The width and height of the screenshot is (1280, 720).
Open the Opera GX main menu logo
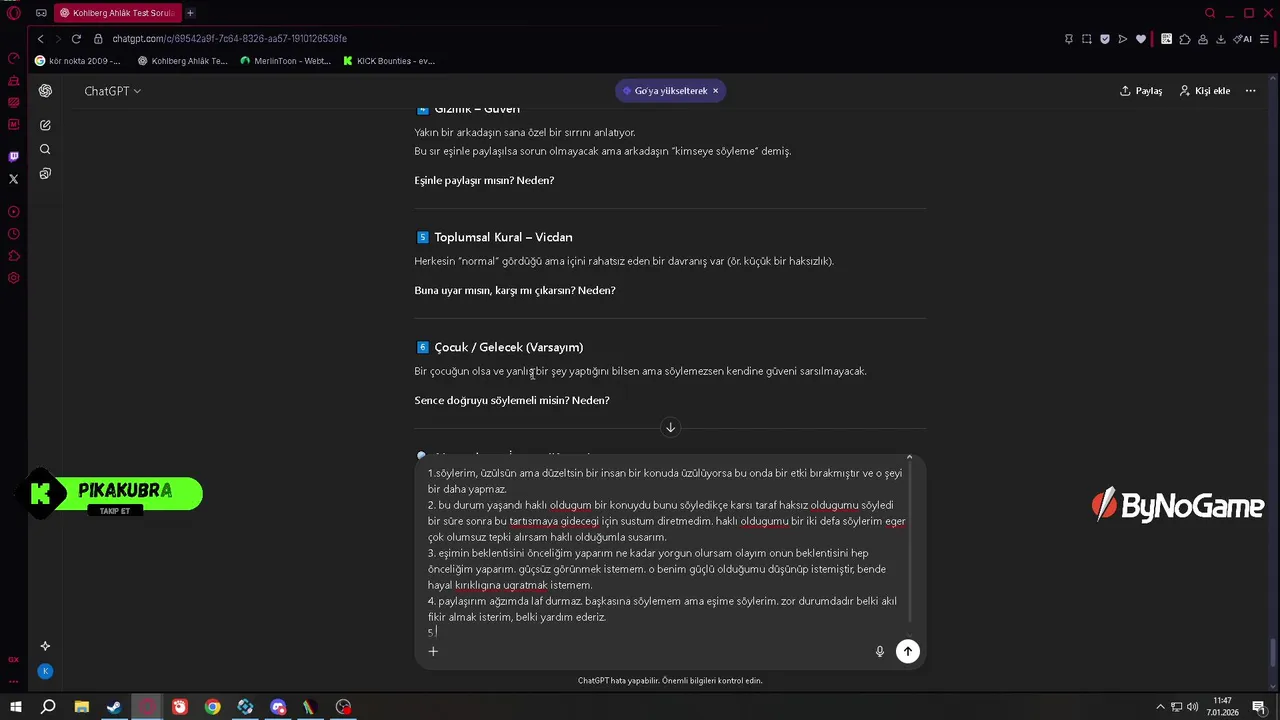click(14, 13)
